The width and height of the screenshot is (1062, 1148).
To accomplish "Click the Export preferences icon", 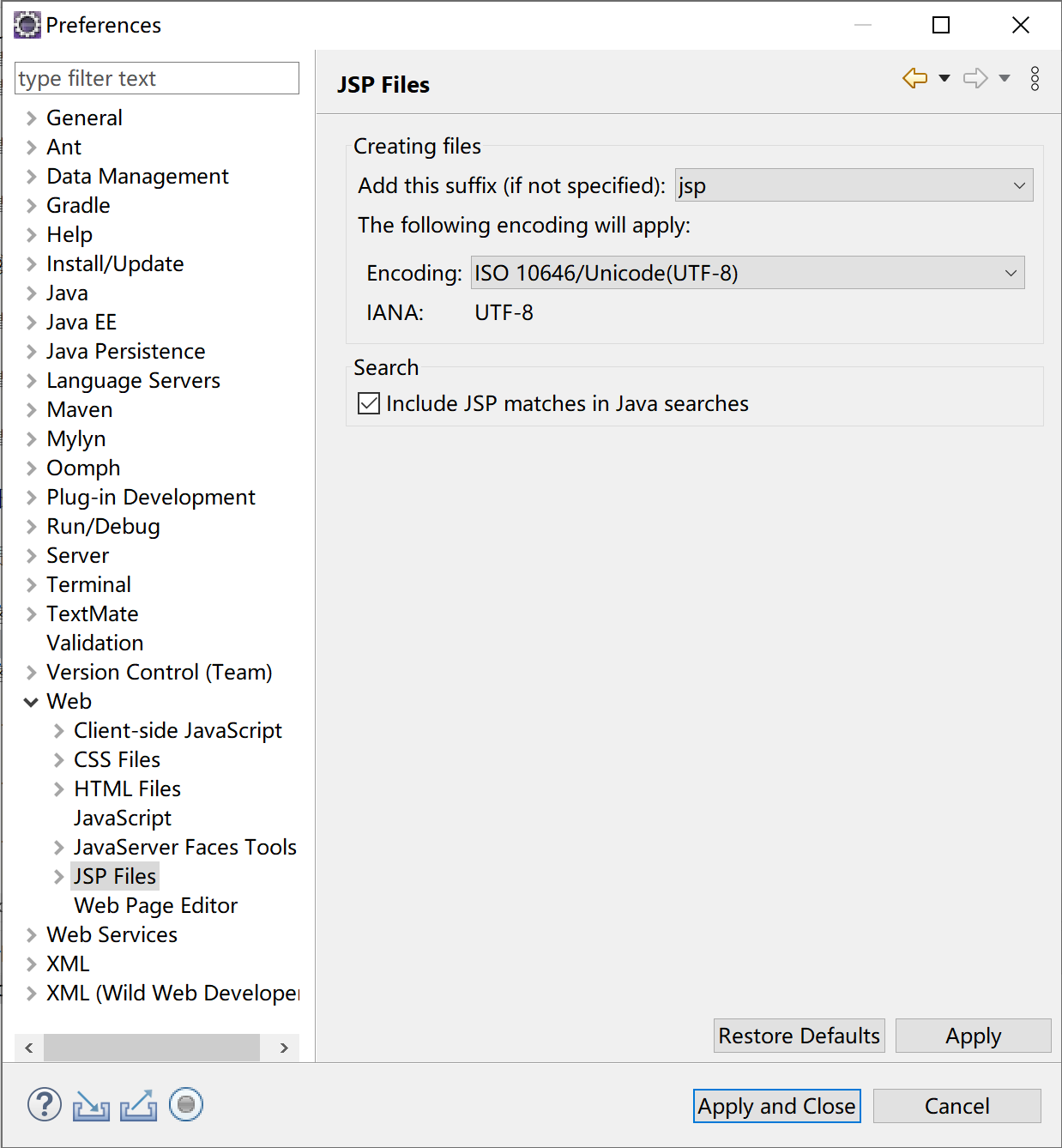I will pos(138,1106).
